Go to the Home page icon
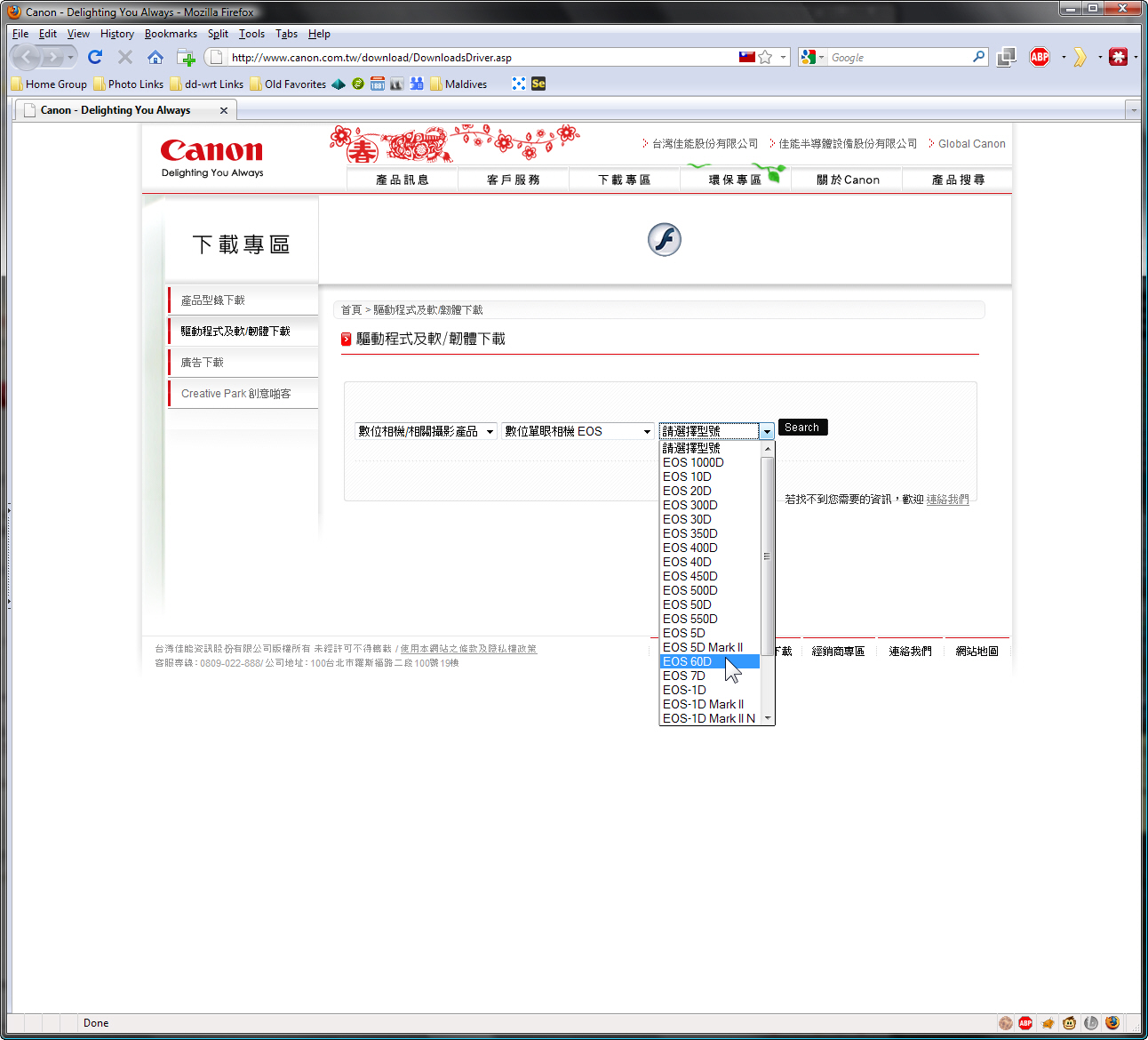Image resolution: width=1148 pixels, height=1040 pixels. pos(155,57)
